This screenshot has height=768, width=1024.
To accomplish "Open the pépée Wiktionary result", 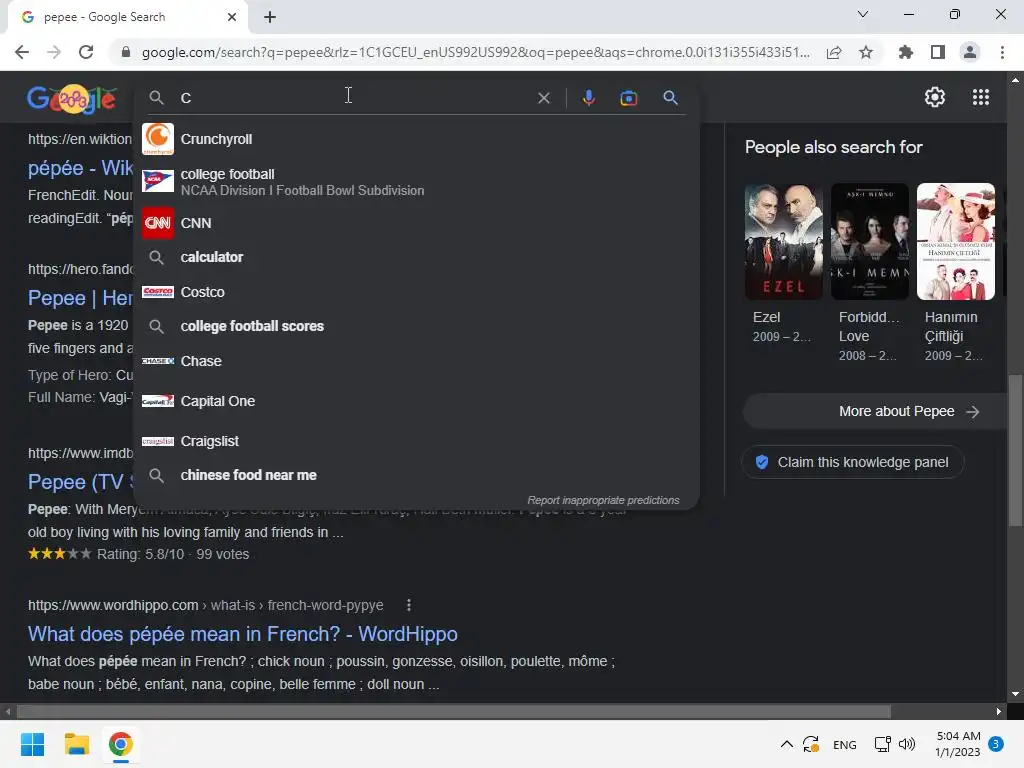I will 80,168.
